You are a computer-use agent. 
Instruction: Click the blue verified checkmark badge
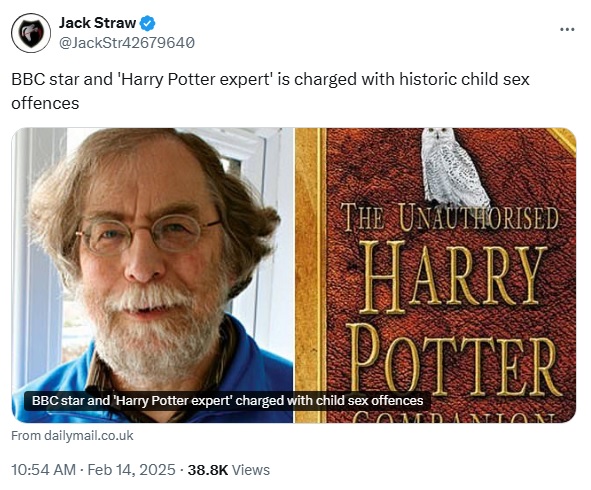(147, 23)
